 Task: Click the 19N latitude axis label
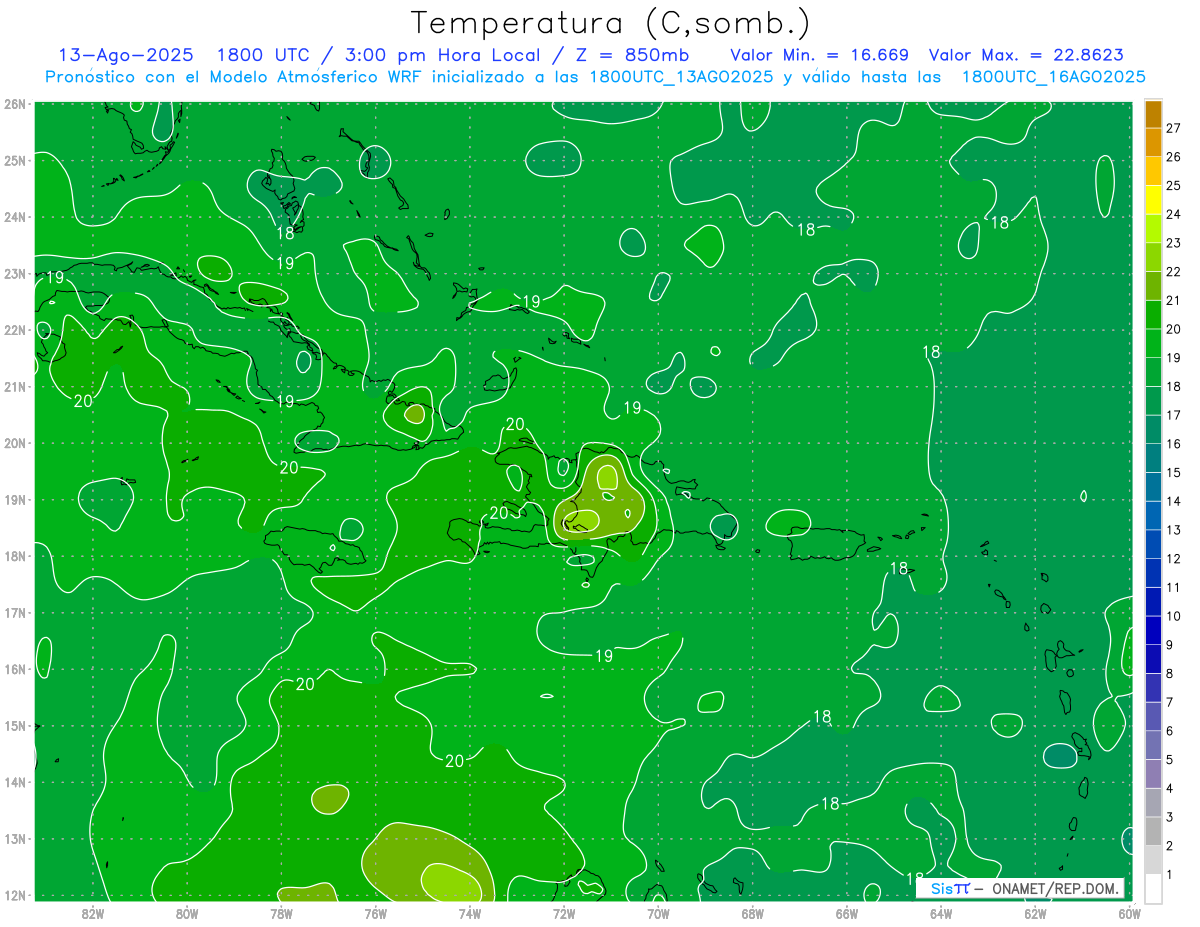click(14, 500)
